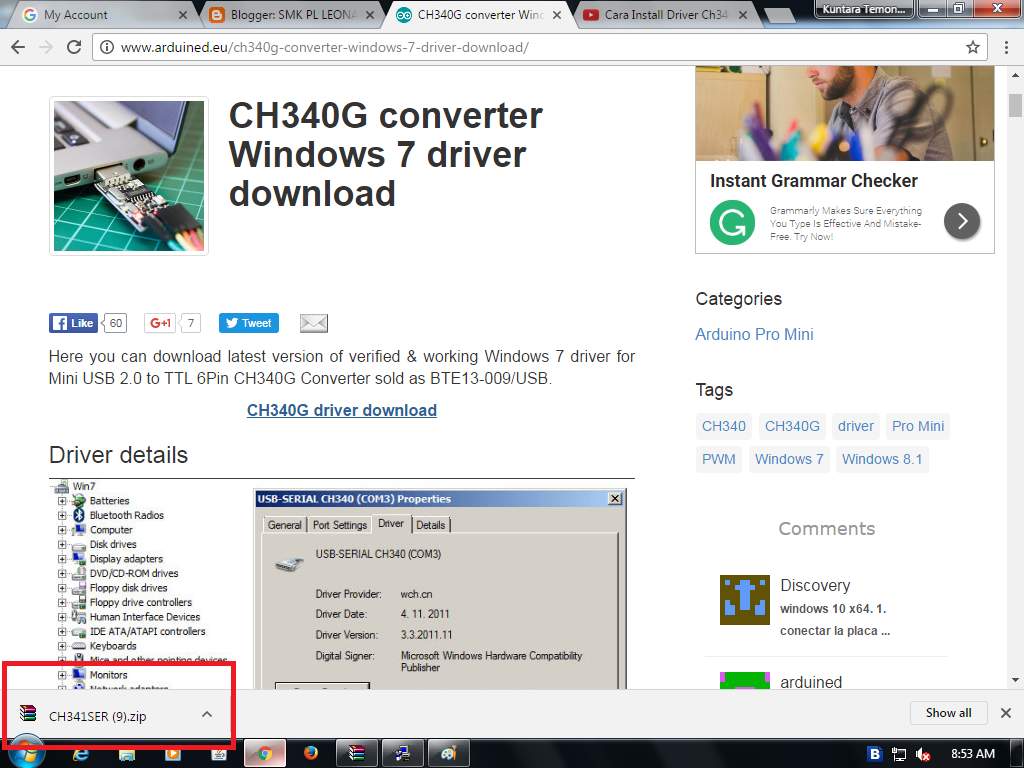Click the PWM tag
The image size is (1024, 768).
pos(718,459)
